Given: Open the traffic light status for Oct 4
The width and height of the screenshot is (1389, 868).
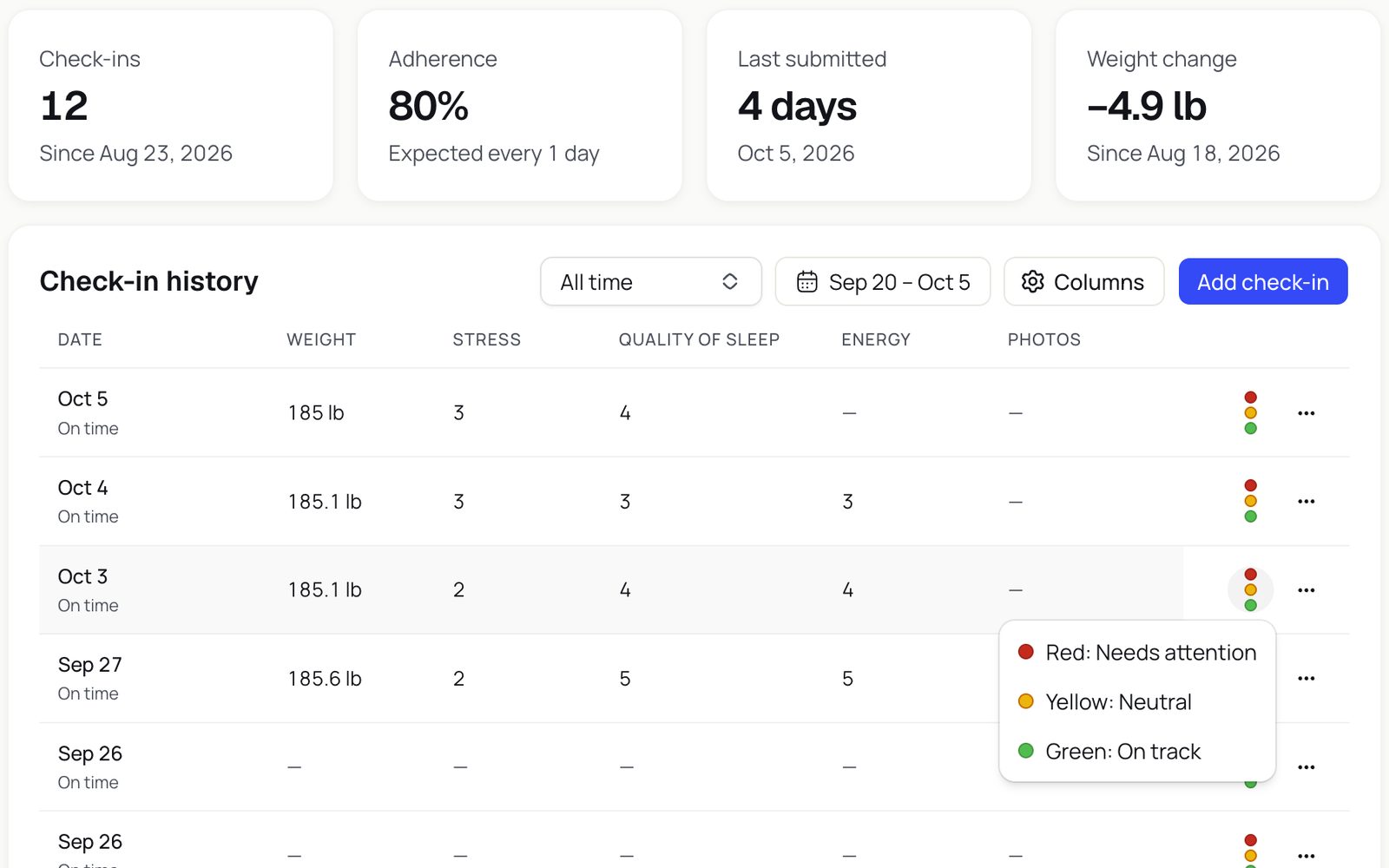Looking at the screenshot, I should [1250, 502].
